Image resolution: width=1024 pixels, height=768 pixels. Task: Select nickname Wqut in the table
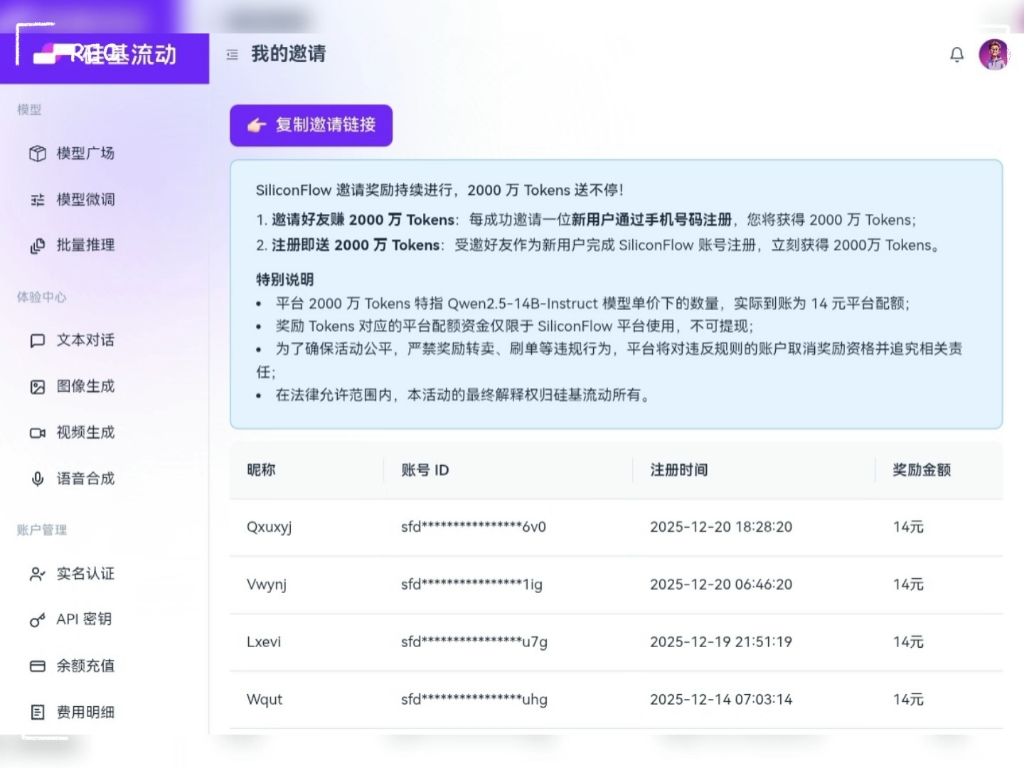pos(264,700)
